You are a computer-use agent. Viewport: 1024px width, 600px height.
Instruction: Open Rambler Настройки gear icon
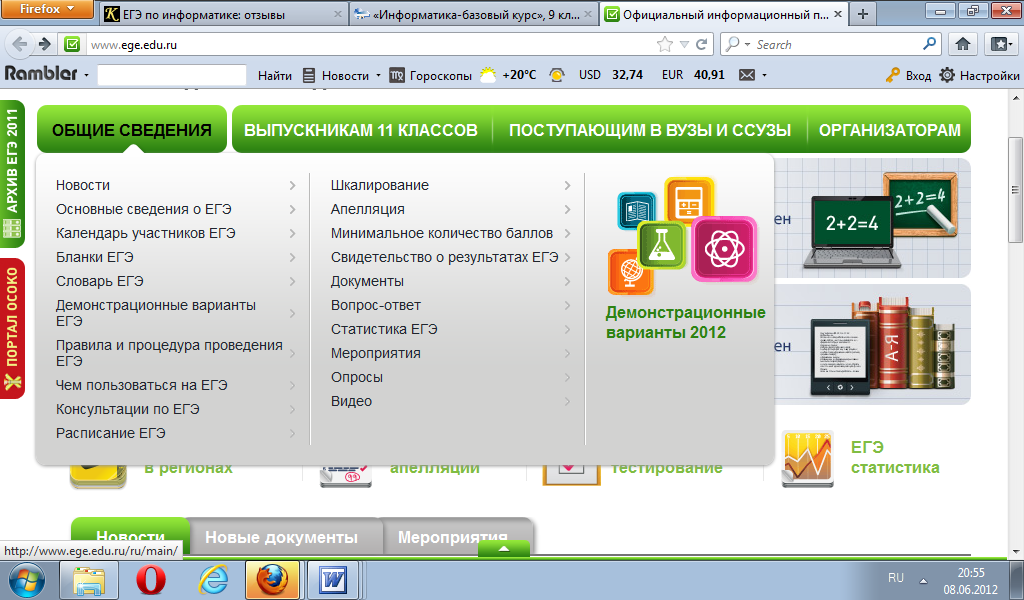pos(947,75)
